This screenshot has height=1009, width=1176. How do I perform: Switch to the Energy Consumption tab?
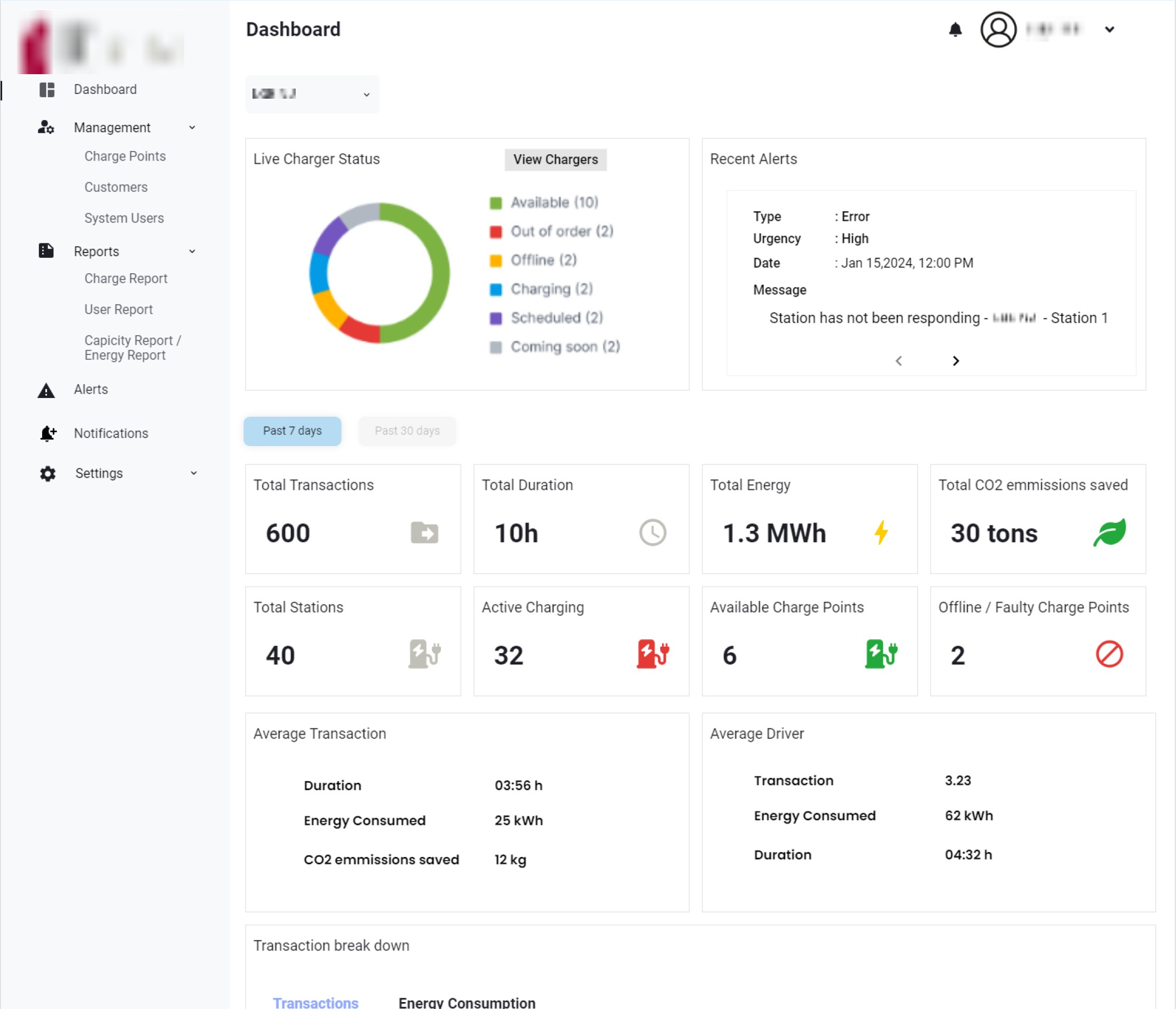pyautogui.click(x=467, y=1002)
